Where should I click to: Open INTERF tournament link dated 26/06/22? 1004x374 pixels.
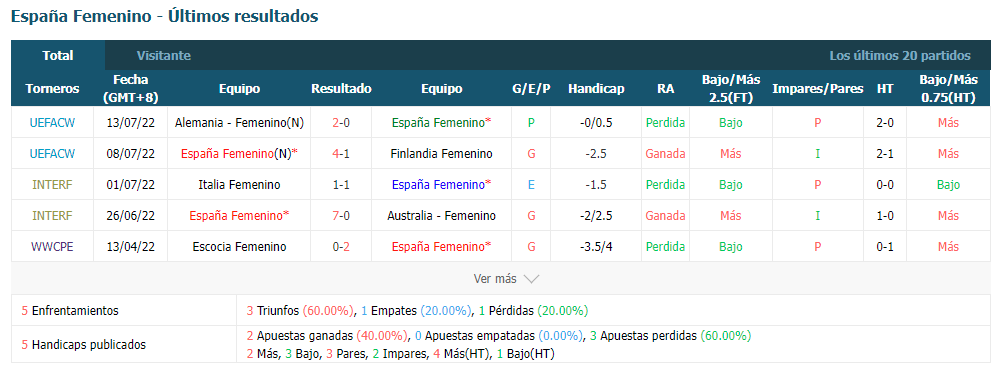pos(52,216)
